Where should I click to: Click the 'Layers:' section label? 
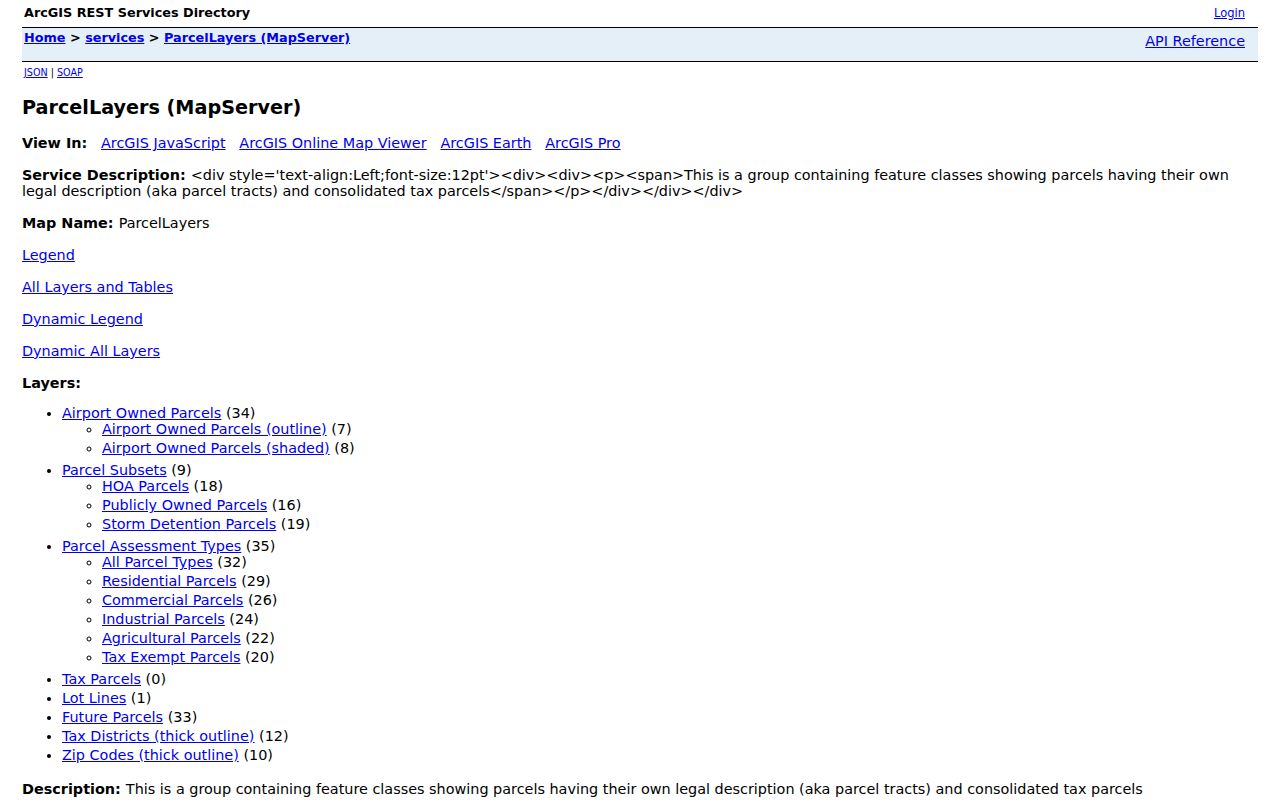coord(51,383)
